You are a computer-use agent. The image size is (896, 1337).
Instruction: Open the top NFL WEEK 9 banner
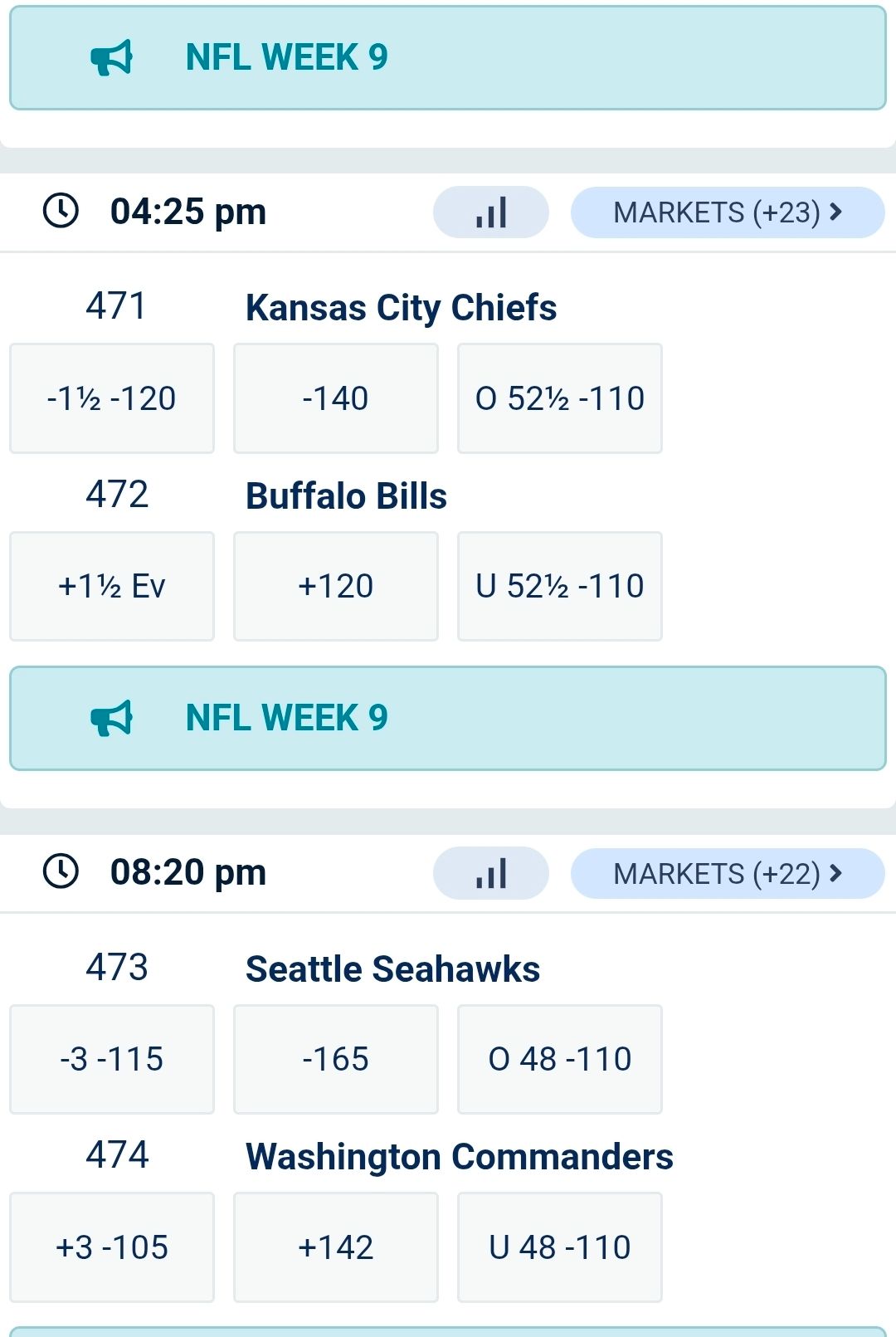(448, 58)
